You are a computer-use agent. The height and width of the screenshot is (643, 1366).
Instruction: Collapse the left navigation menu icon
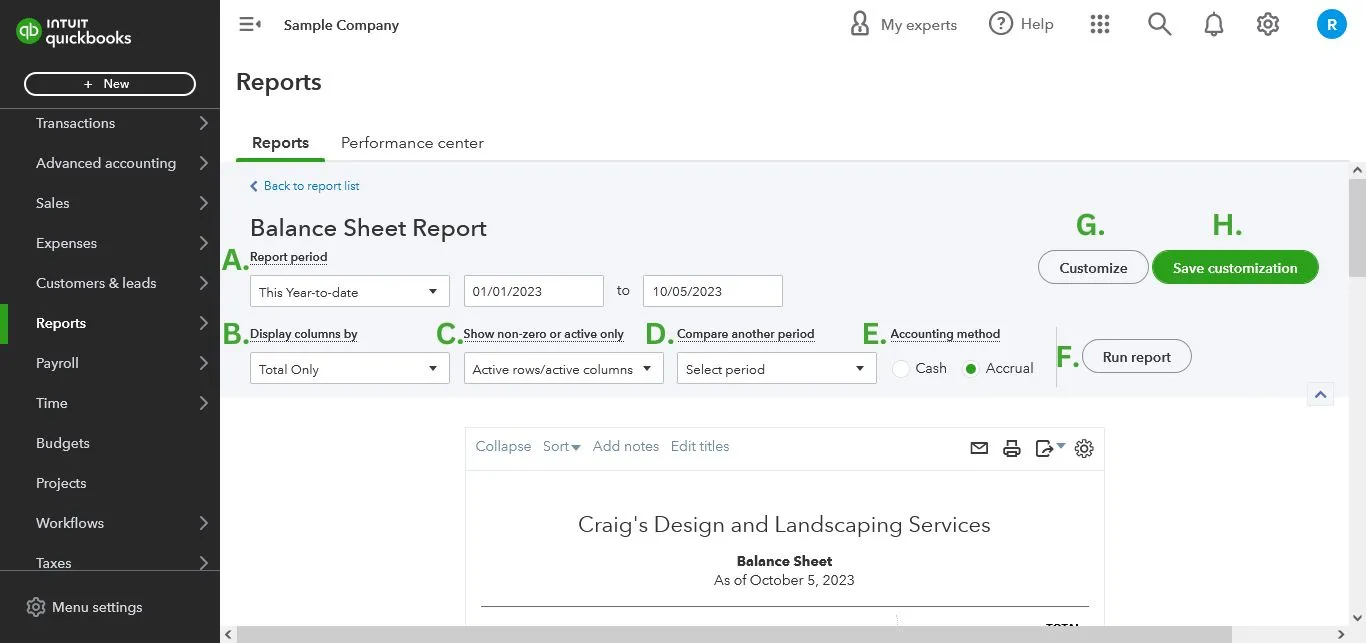pyautogui.click(x=250, y=25)
